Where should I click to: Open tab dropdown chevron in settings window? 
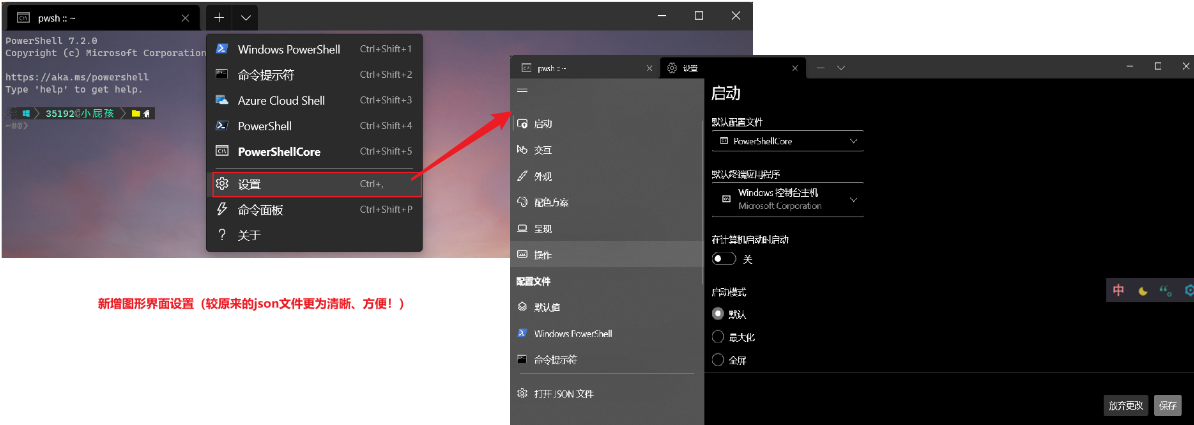click(x=841, y=68)
